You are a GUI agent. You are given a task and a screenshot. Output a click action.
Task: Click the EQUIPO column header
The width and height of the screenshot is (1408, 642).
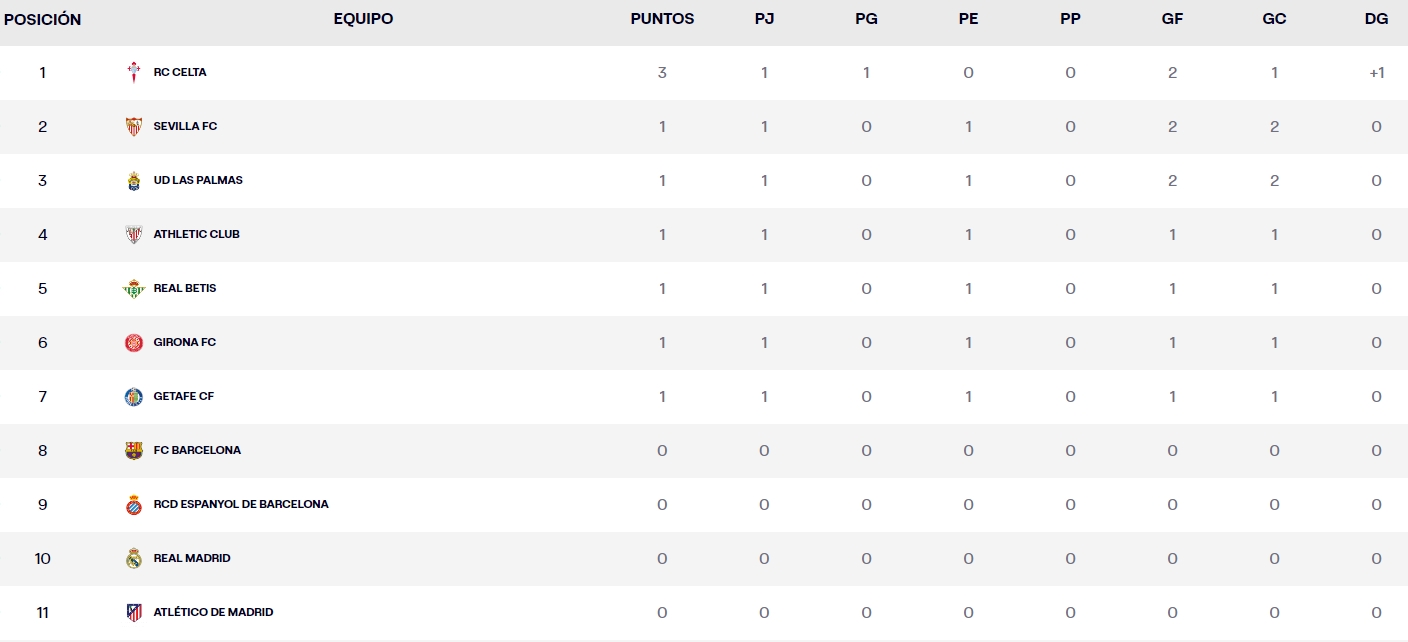pos(363,19)
